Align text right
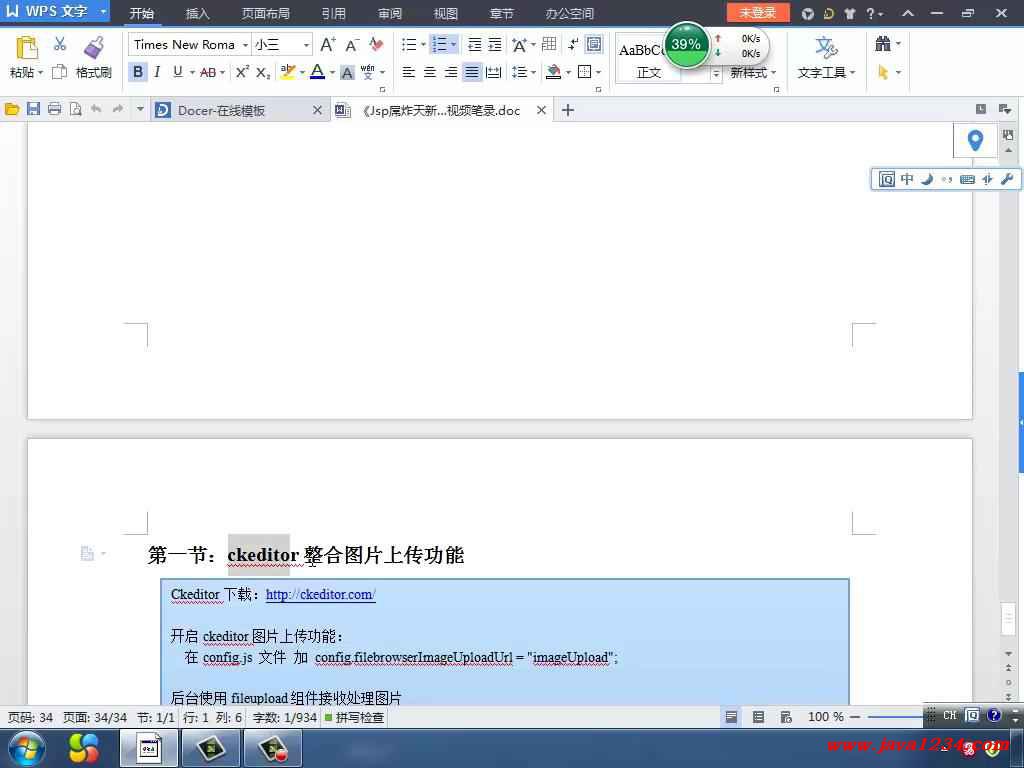1024x768 pixels. (x=451, y=72)
